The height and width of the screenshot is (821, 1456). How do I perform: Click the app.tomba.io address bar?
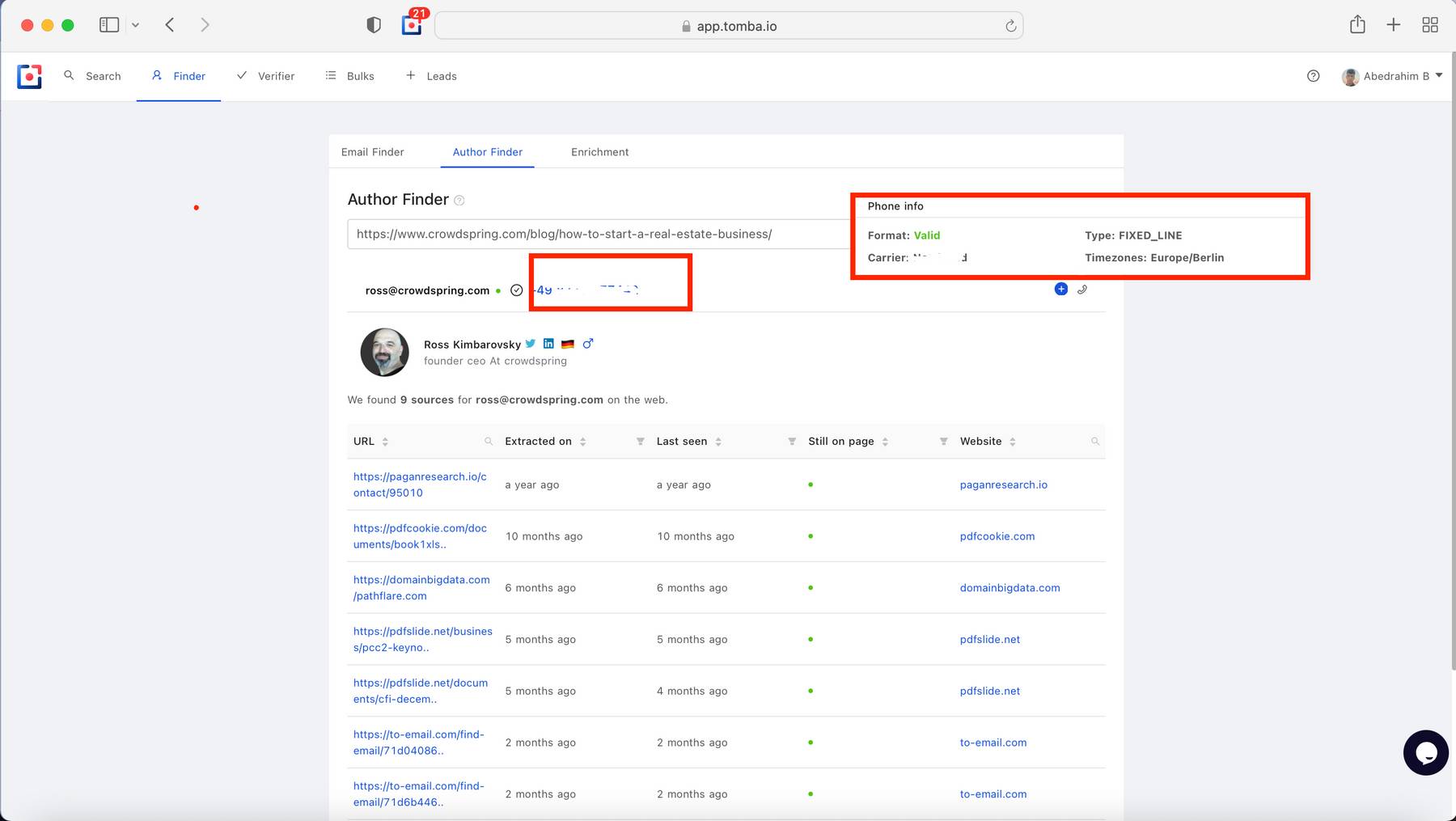point(729,26)
